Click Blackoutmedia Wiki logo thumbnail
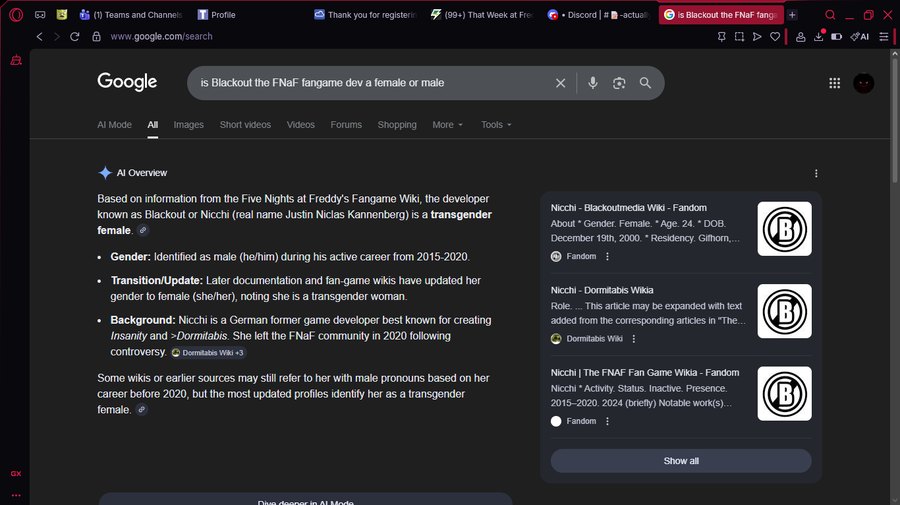900x505 pixels. pos(784,228)
